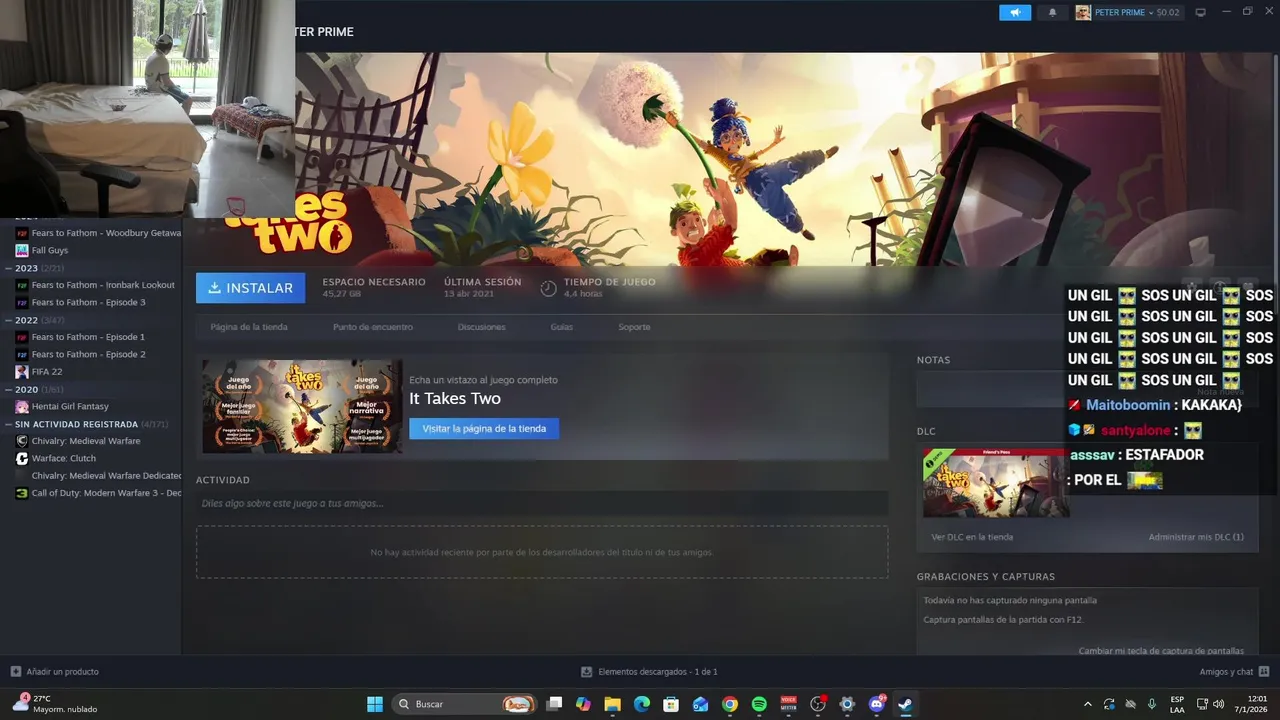Image resolution: width=1280 pixels, height=720 pixels.
Task: Open the Soporte tab
Action: 634,327
